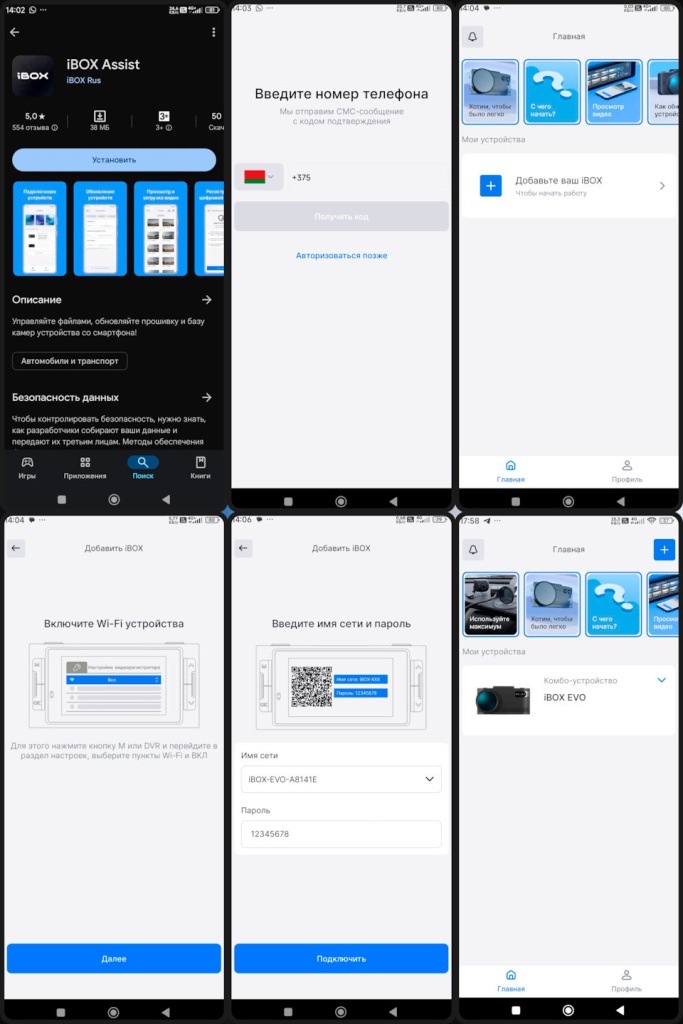Tap Android home circle on the Далее screen
This screenshot has width=683, height=1024.
[x=113, y=1012]
